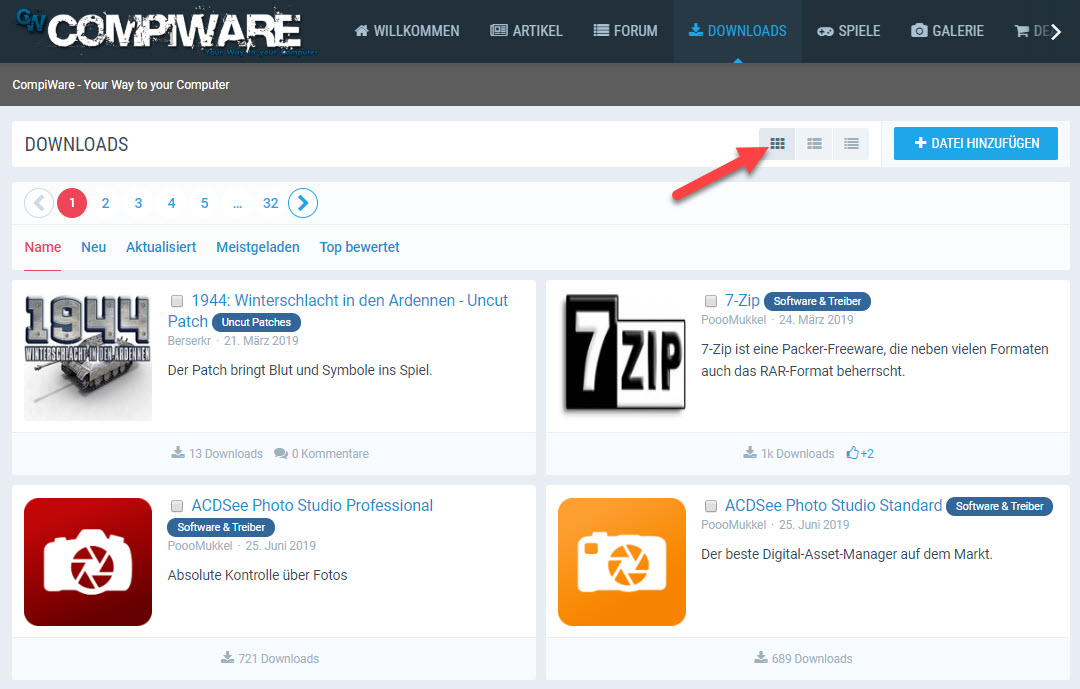
Task: Click Software & Treiber label under ACDSee Professional
Action: click(221, 527)
